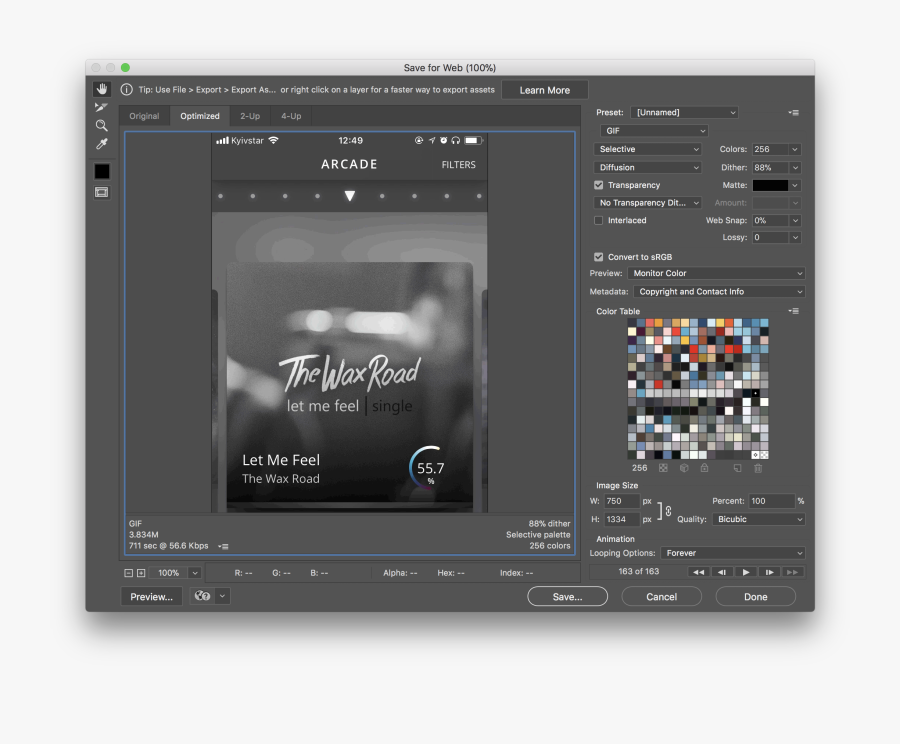This screenshot has height=744, width=900.
Task: Switch to the Original tab
Action: 144,116
